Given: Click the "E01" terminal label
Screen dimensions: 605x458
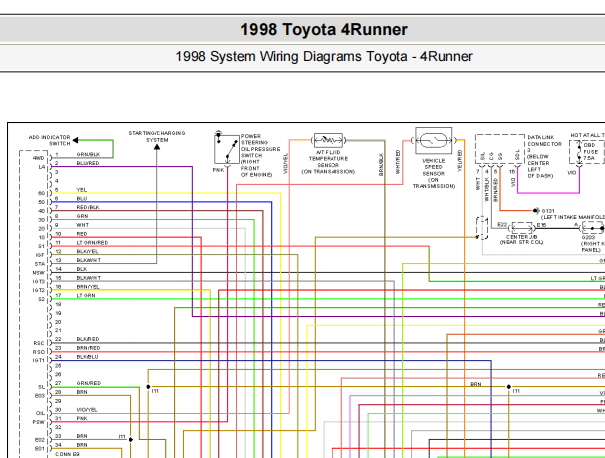Looking at the screenshot, I should (40, 449).
